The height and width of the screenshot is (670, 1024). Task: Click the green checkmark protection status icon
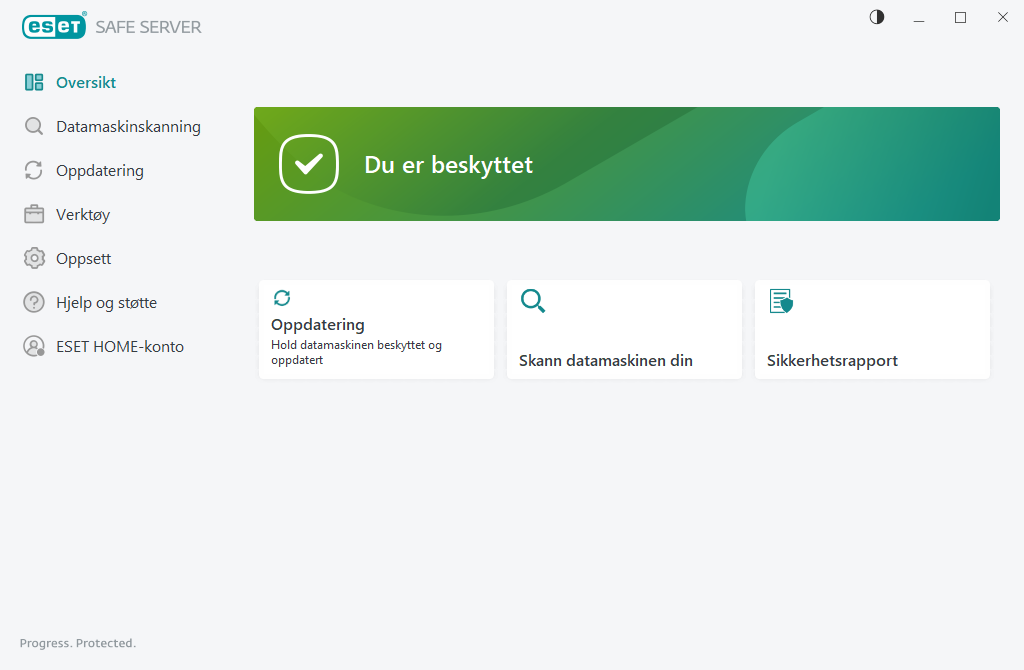pyautogui.click(x=309, y=164)
